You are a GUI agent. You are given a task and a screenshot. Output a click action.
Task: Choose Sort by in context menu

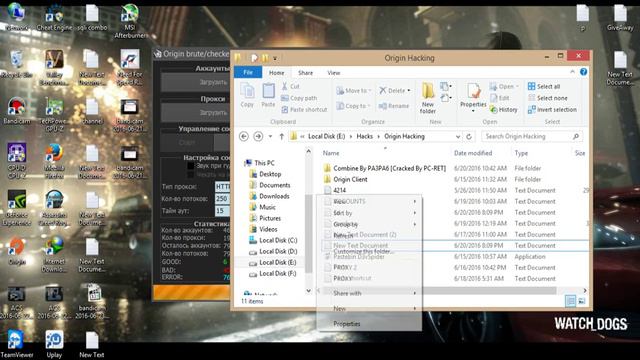coord(369,213)
